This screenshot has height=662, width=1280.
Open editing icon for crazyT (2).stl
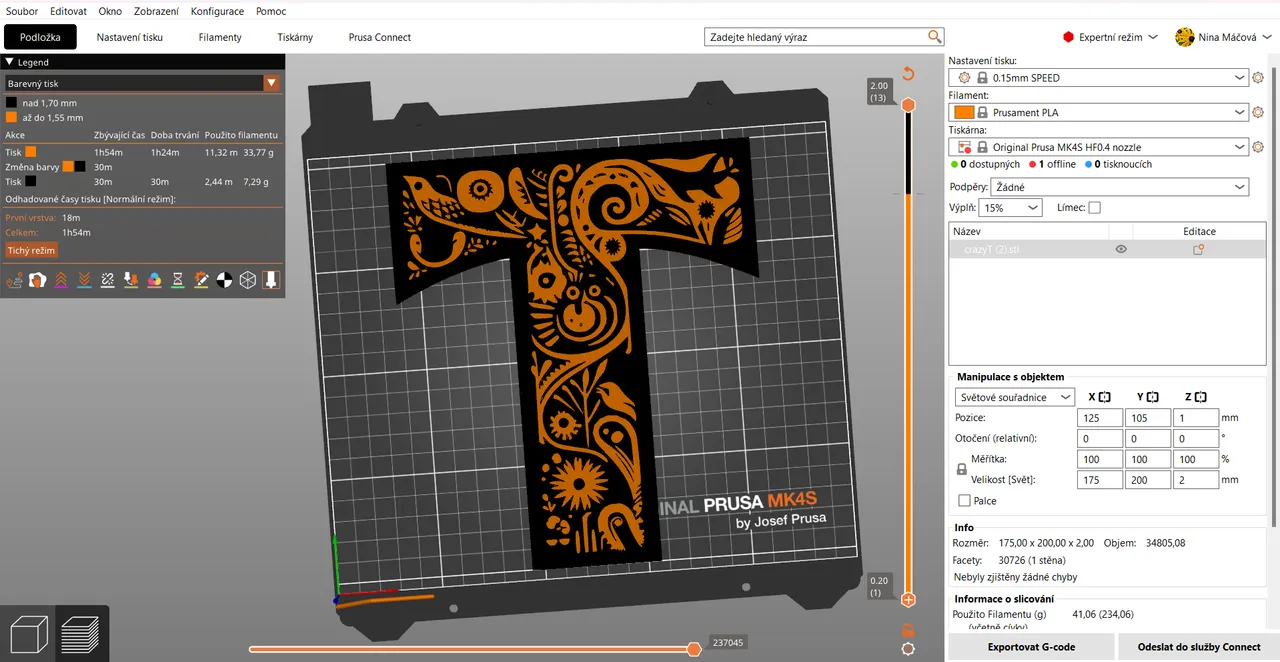point(1198,250)
